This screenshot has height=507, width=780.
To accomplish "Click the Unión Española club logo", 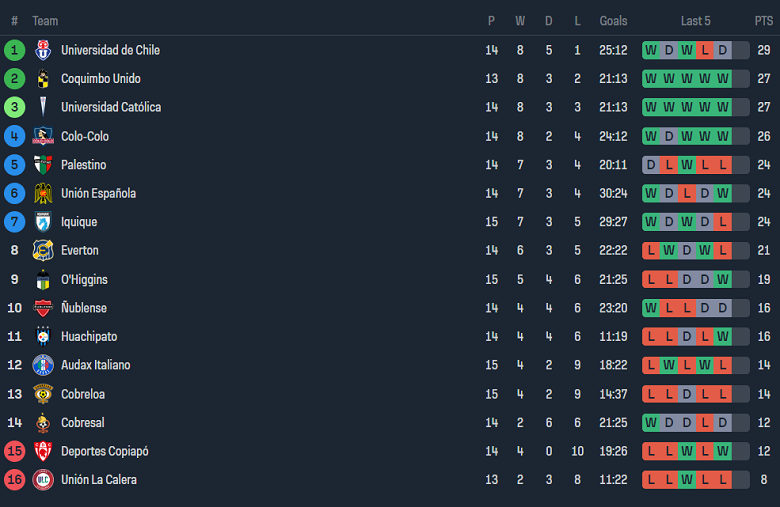I will click(43, 193).
